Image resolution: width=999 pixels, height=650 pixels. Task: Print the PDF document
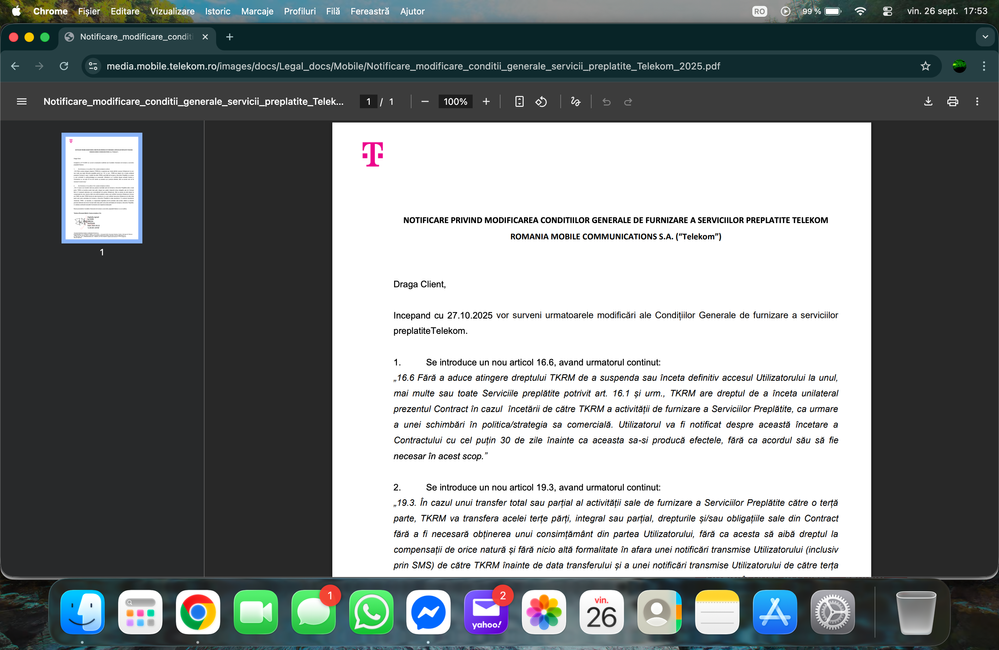[x=953, y=102]
